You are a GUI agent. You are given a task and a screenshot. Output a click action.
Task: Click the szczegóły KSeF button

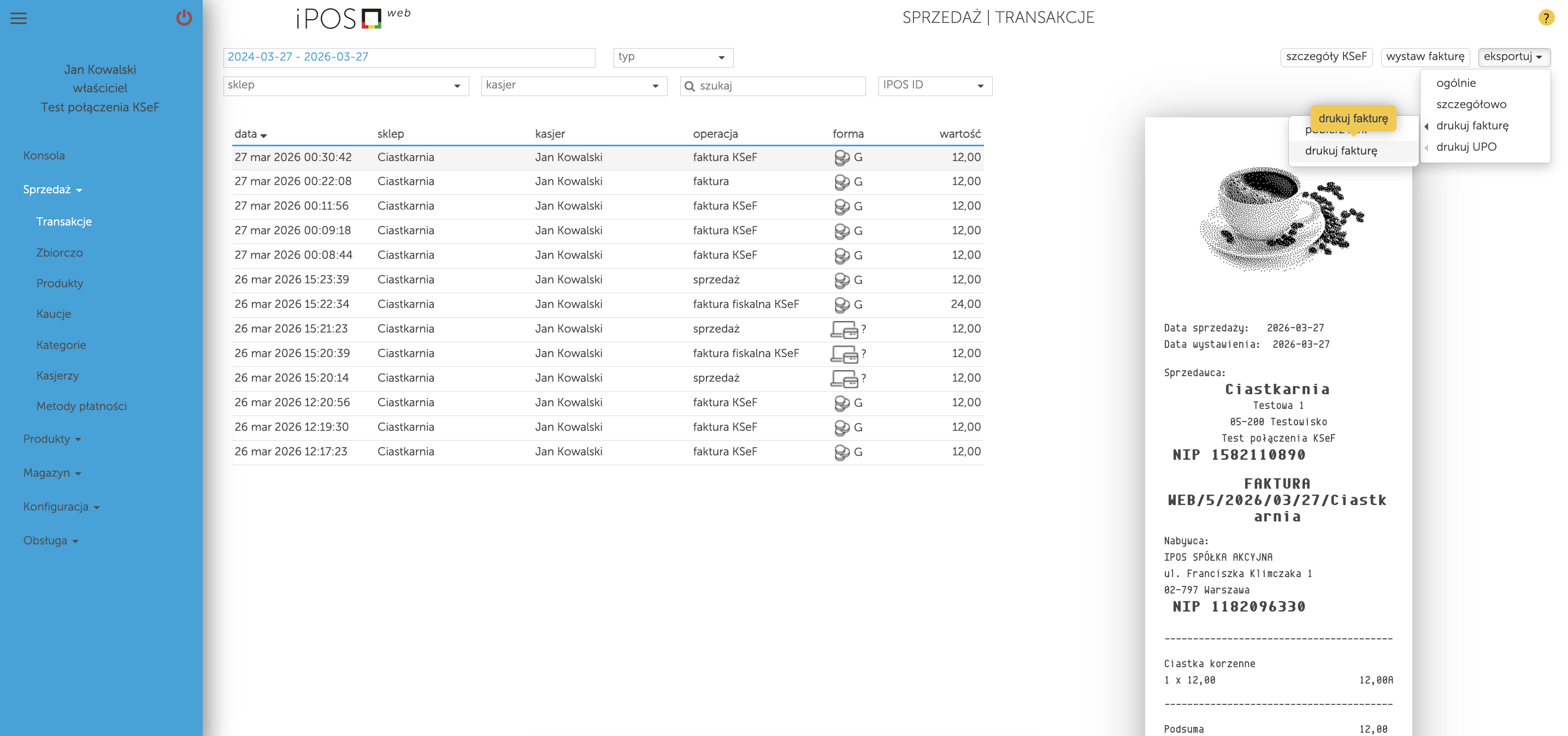pyautogui.click(x=1326, y=57)
